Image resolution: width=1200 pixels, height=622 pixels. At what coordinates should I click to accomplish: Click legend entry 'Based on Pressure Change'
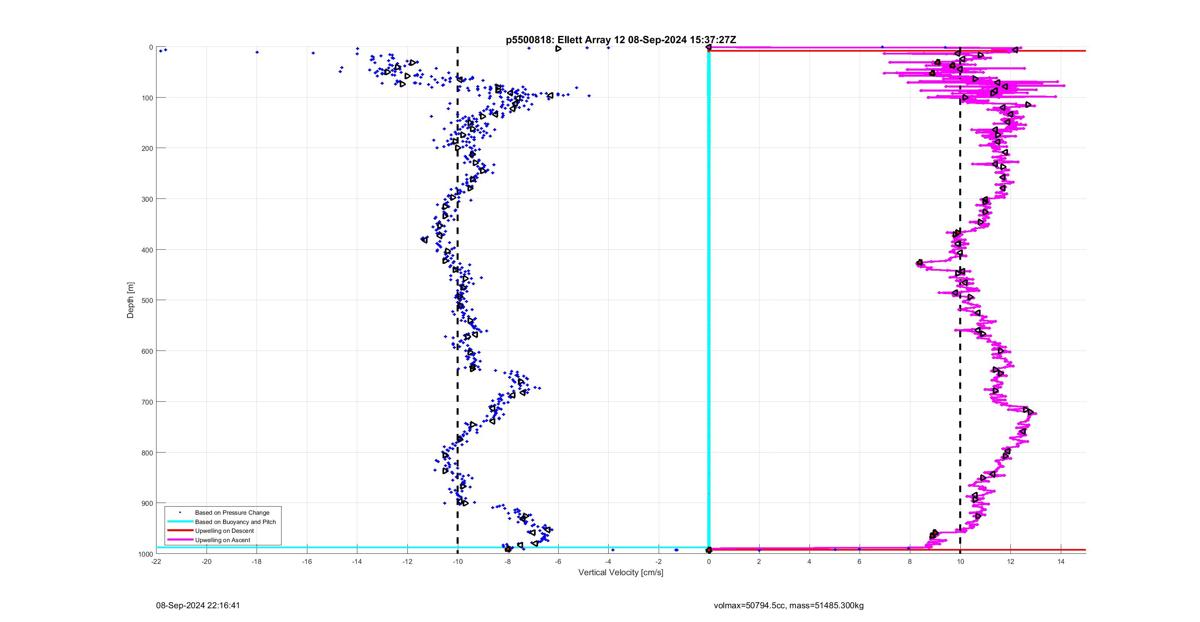tap(232, 512)
